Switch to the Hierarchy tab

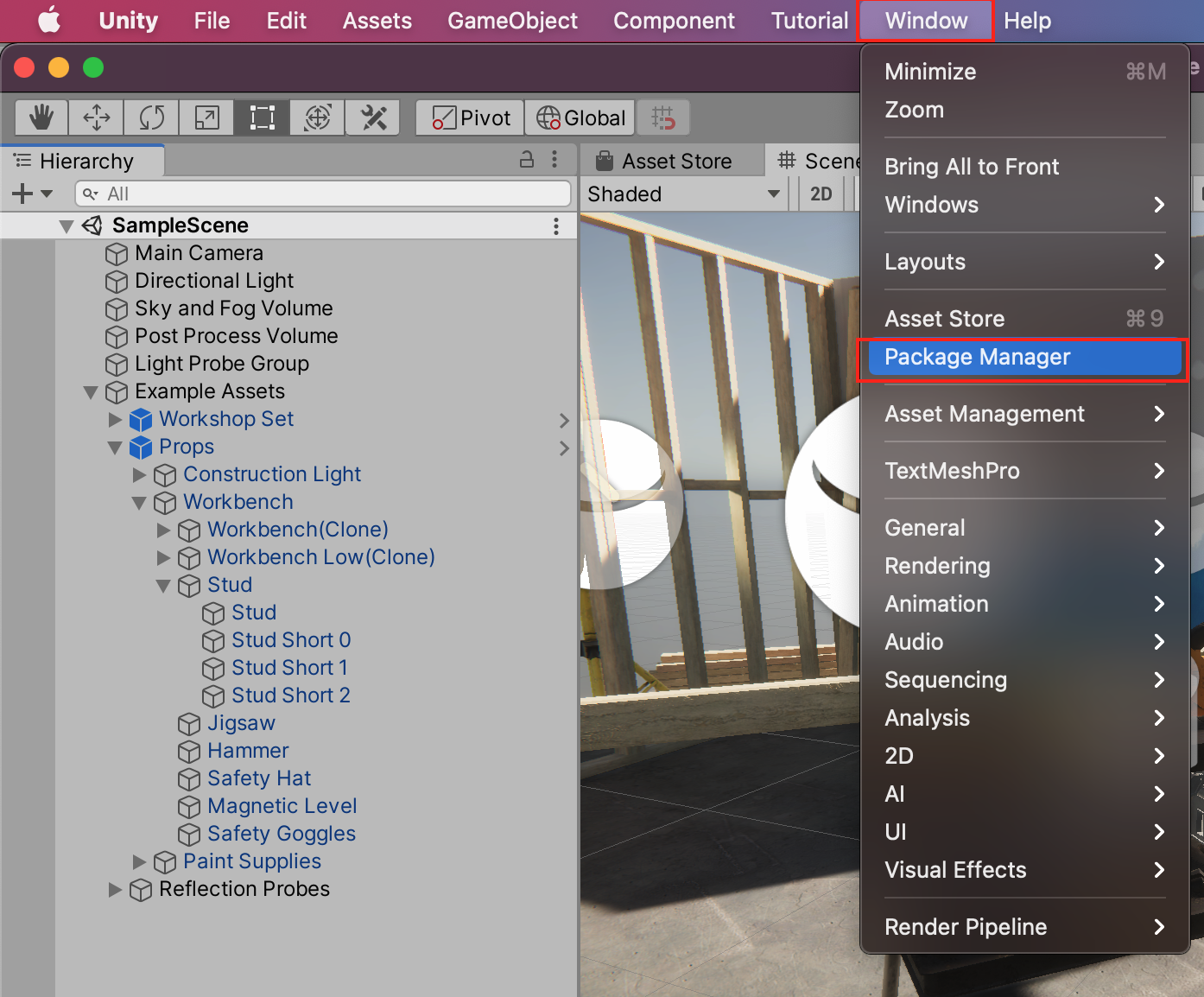(x=83, y=161)
